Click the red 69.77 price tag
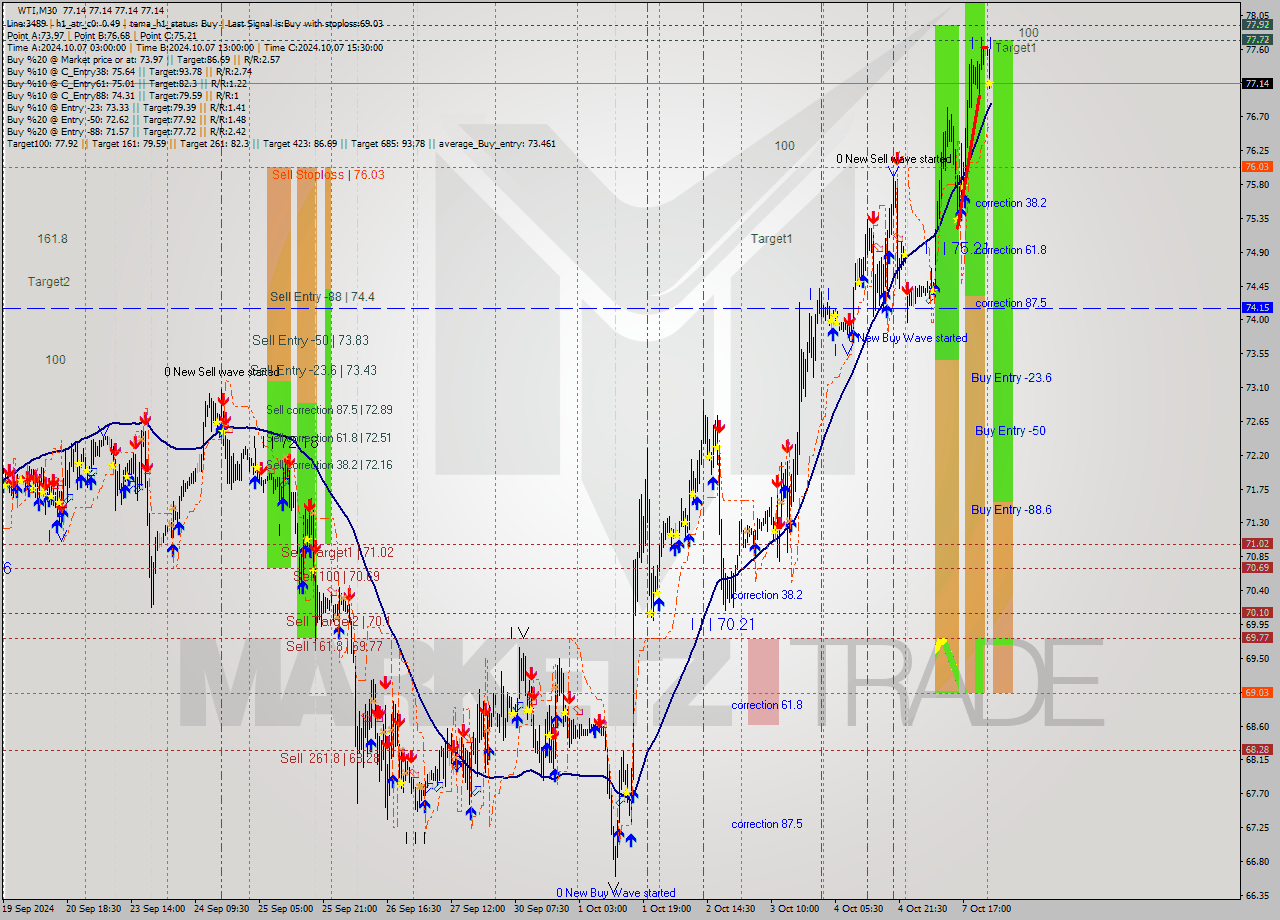Viewport: 1280px width, 920px height. pos(1257,638)
